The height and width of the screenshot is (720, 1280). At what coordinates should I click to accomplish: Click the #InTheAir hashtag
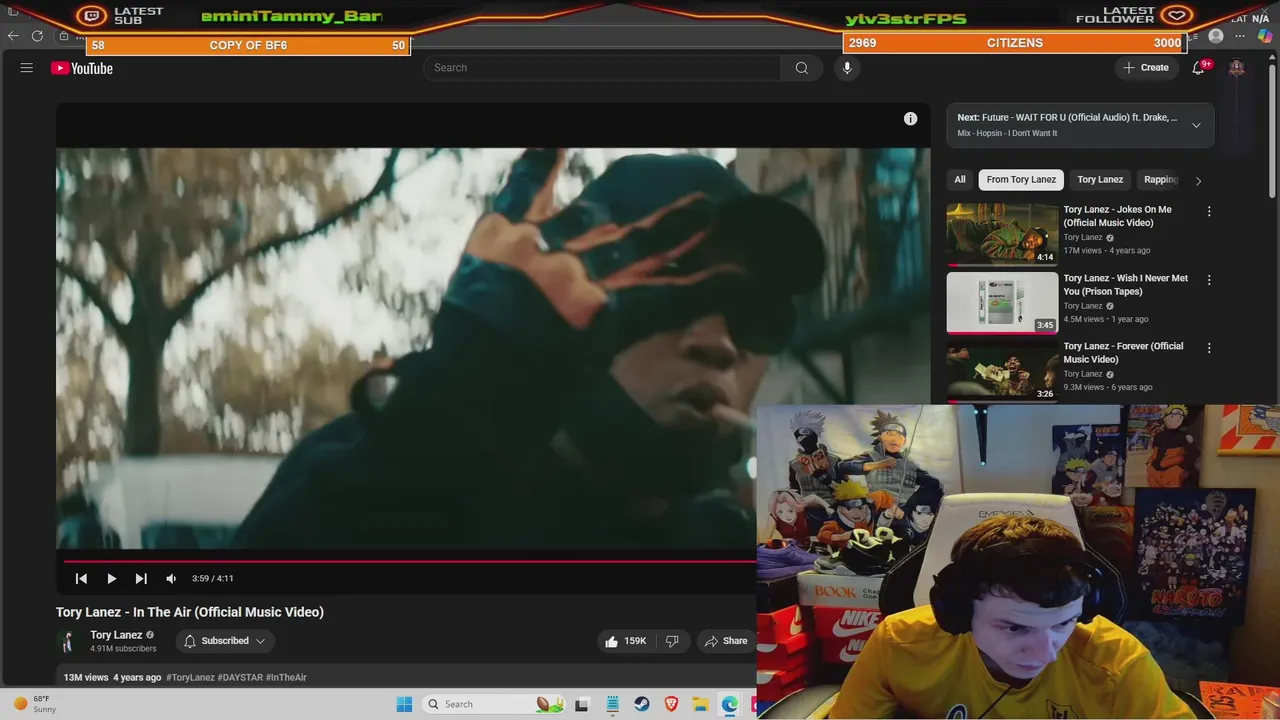[286, 678]
